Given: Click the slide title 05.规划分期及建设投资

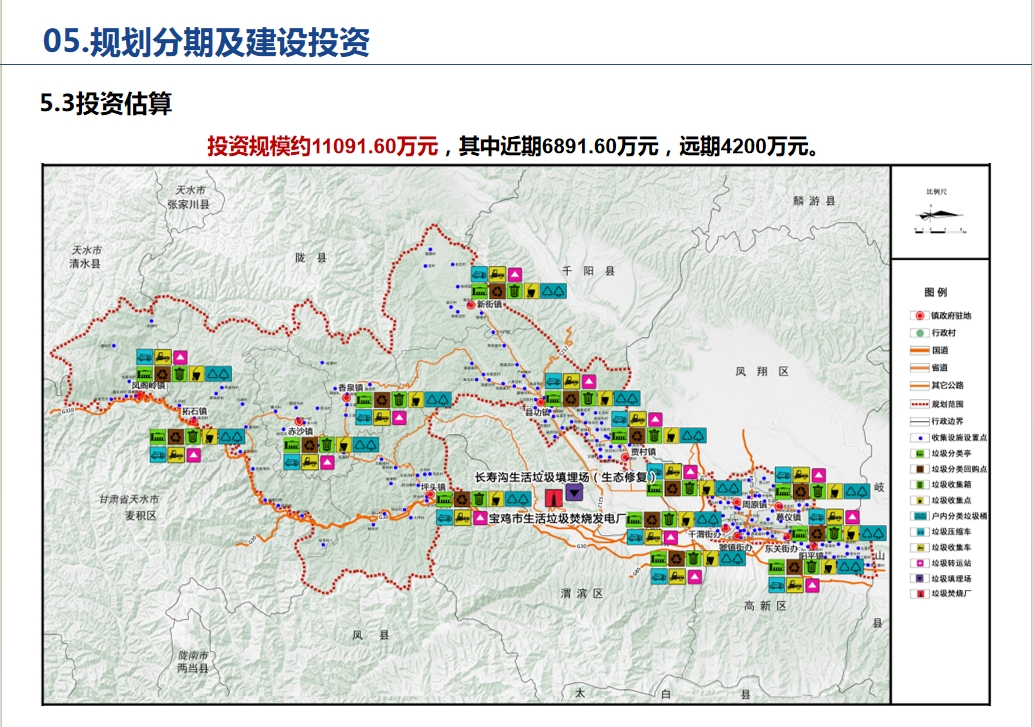Looking at the screenshot, I should 206,41.
